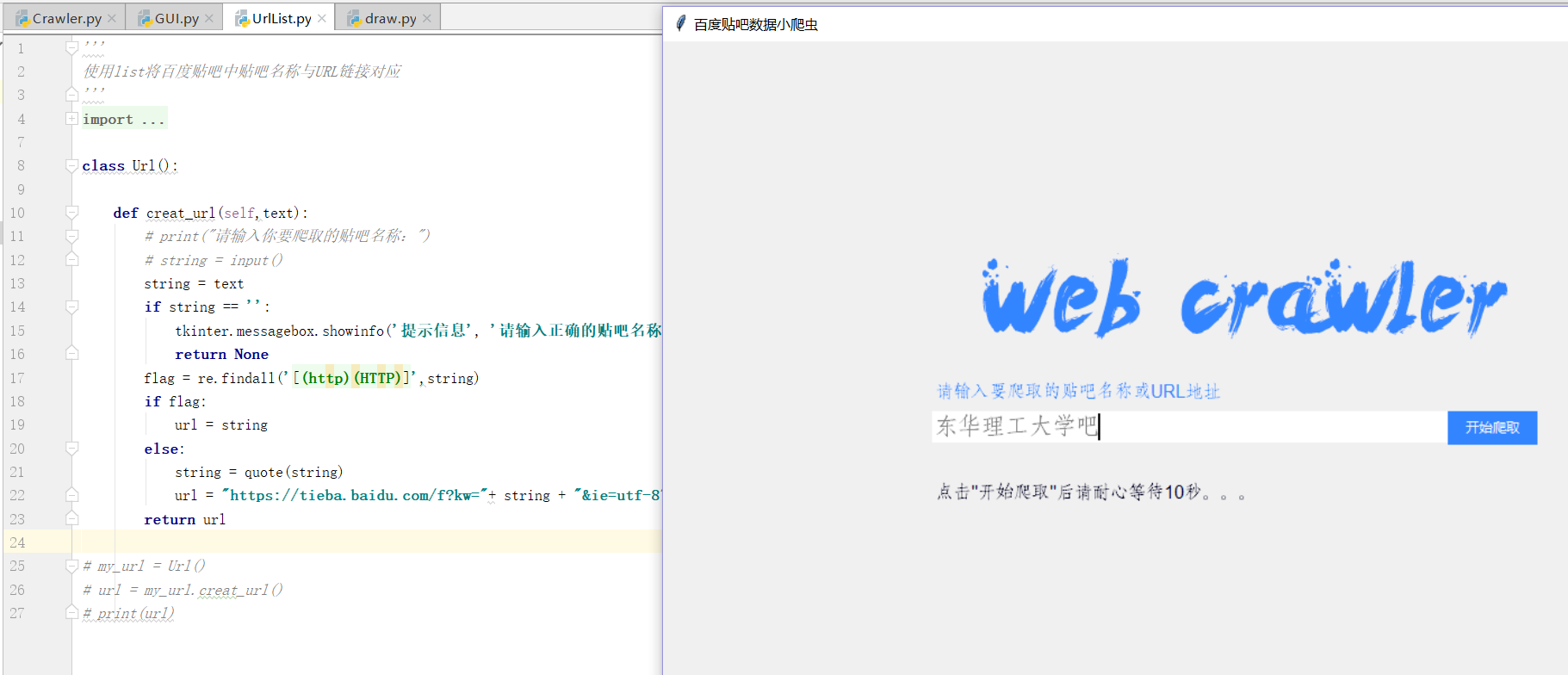Collapse the if string fold at line 14
The height and width of the screenshot is (675, 1568).
coord(72,307)
